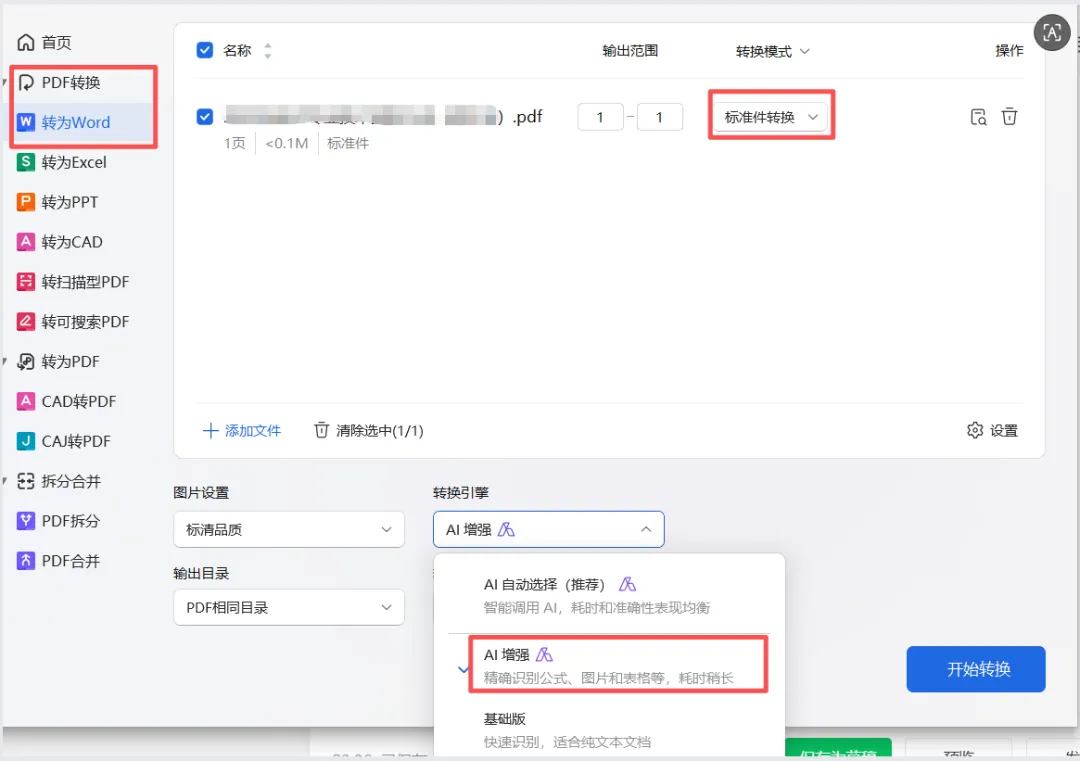The width and height of the screenshot is (1080, 761).
Task: Open 设置 with the gear icon
Action: point(993,431)
